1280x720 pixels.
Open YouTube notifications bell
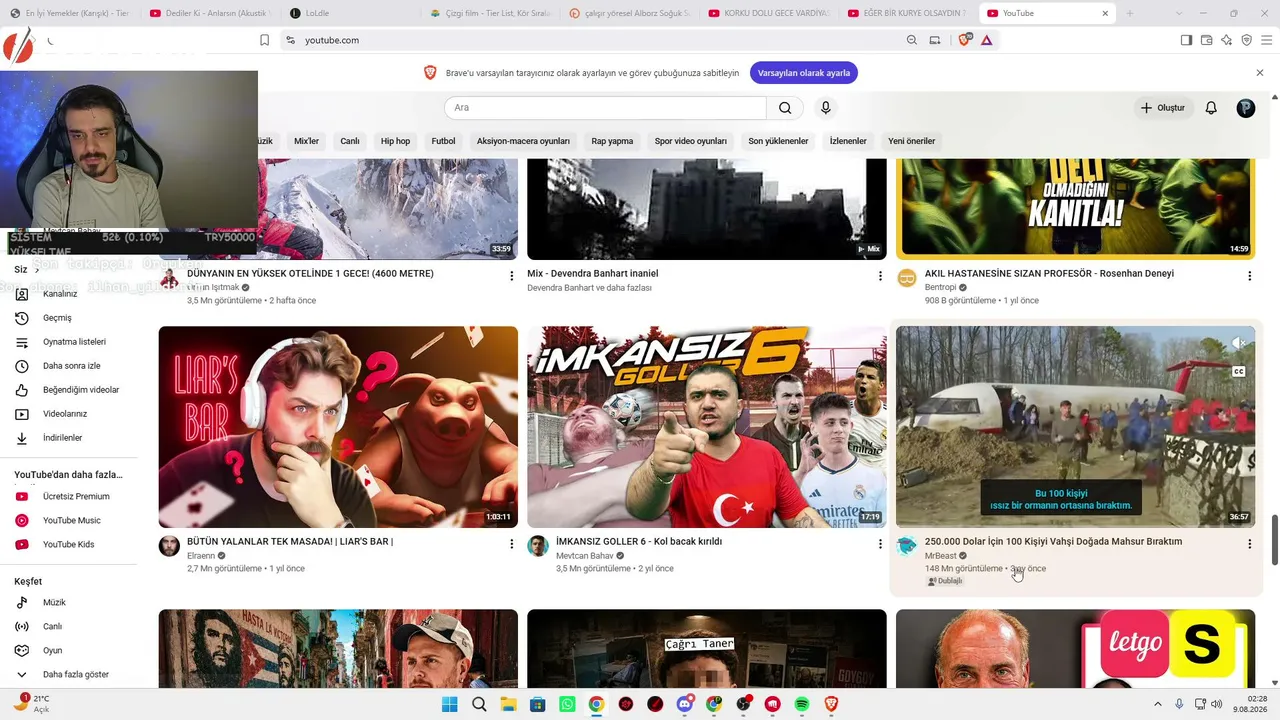click(1211, 108)
